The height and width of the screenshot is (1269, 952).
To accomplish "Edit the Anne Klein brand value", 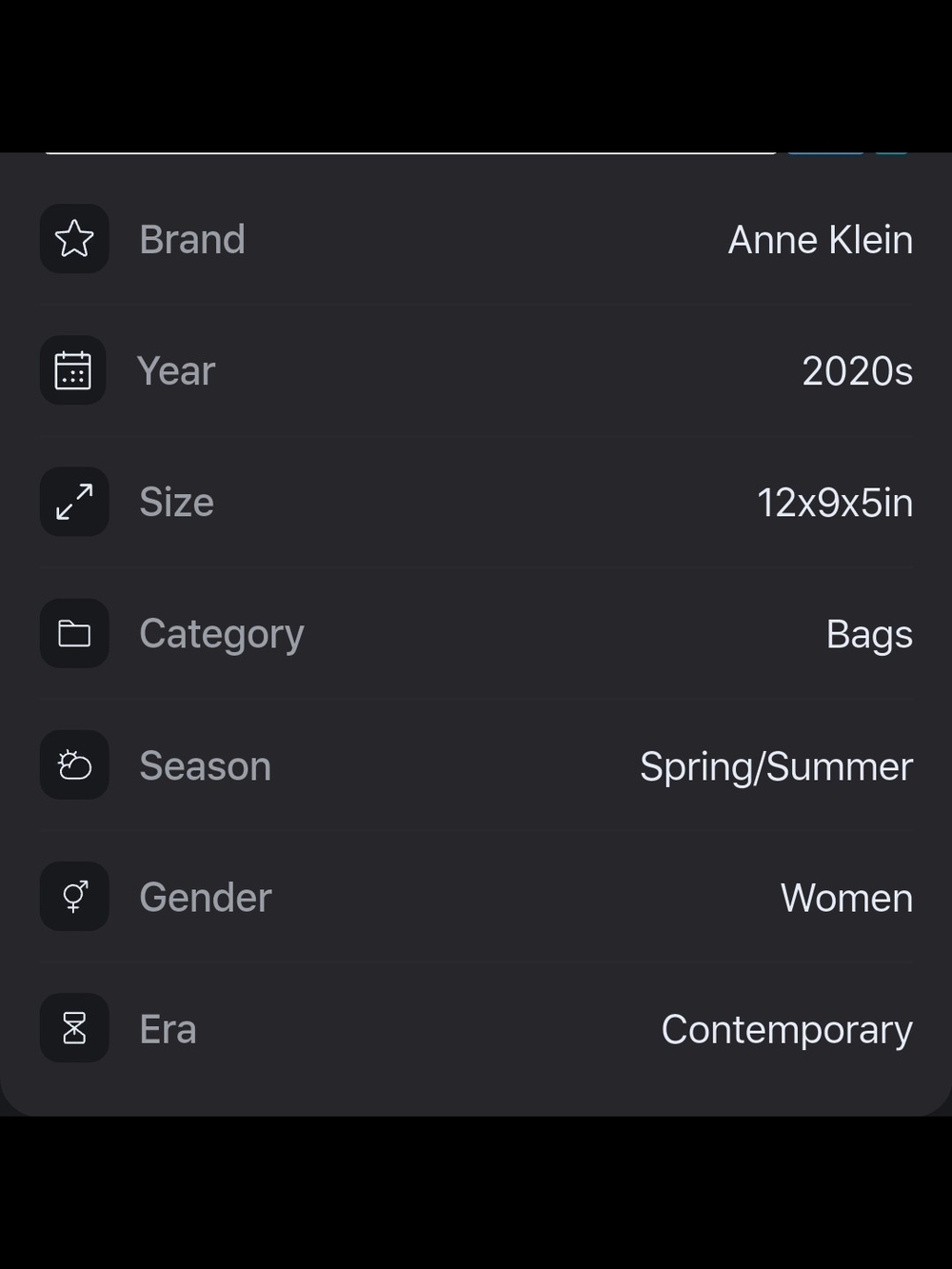I will coord(821,240).
